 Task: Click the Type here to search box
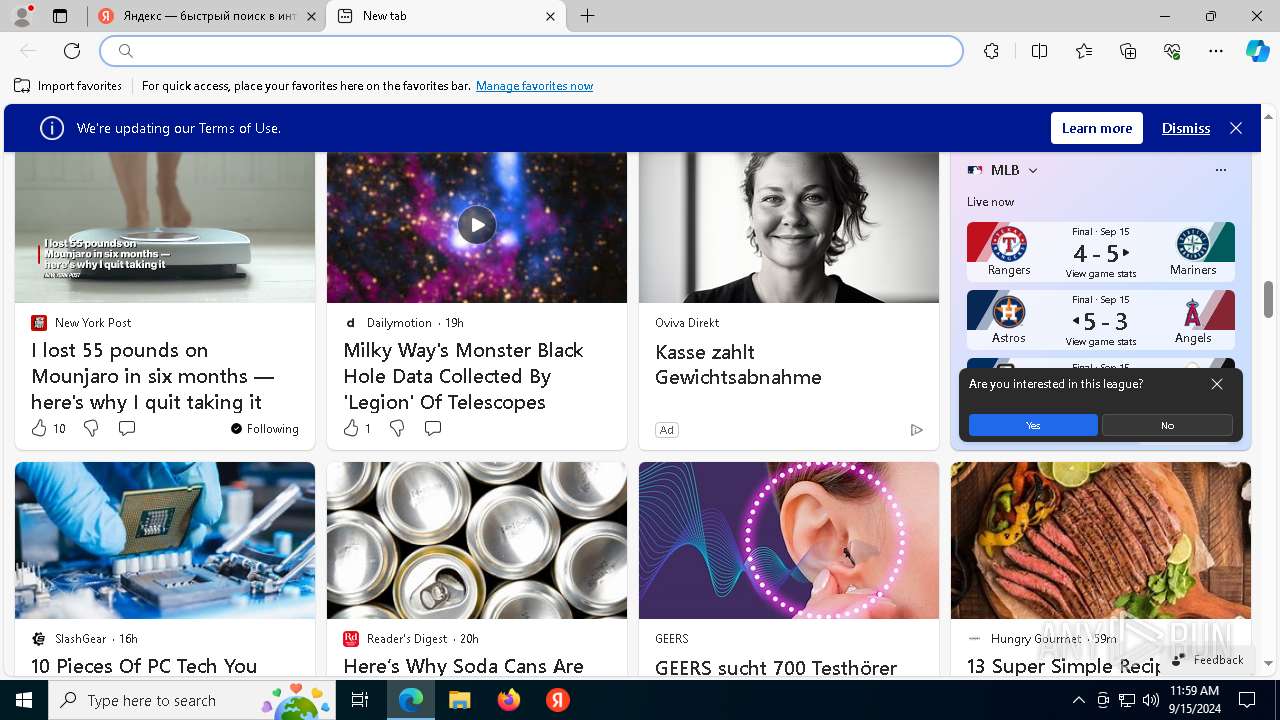(193, 700)
